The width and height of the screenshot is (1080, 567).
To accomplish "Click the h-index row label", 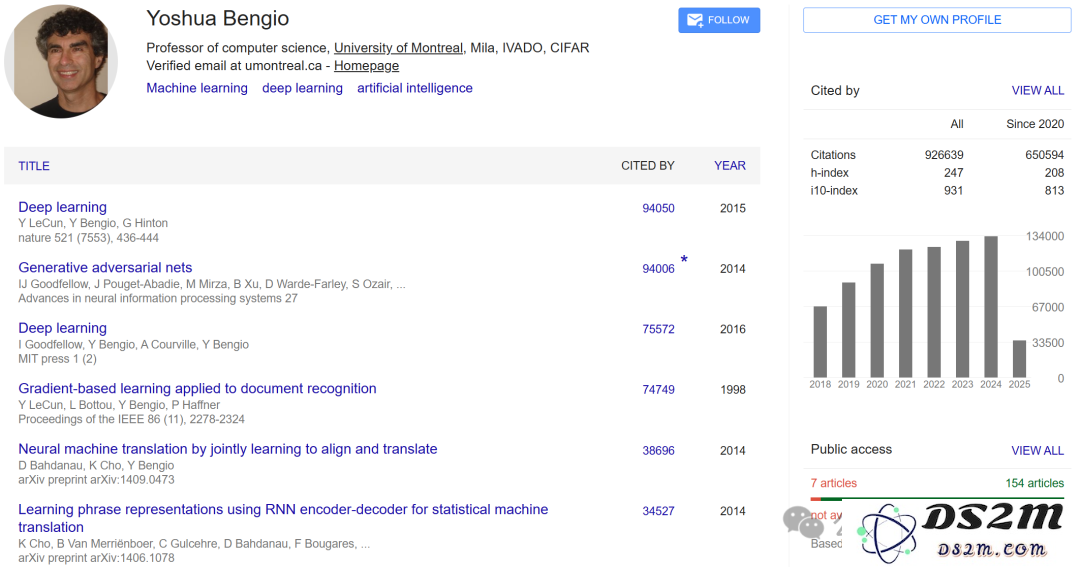I will 829,173.
